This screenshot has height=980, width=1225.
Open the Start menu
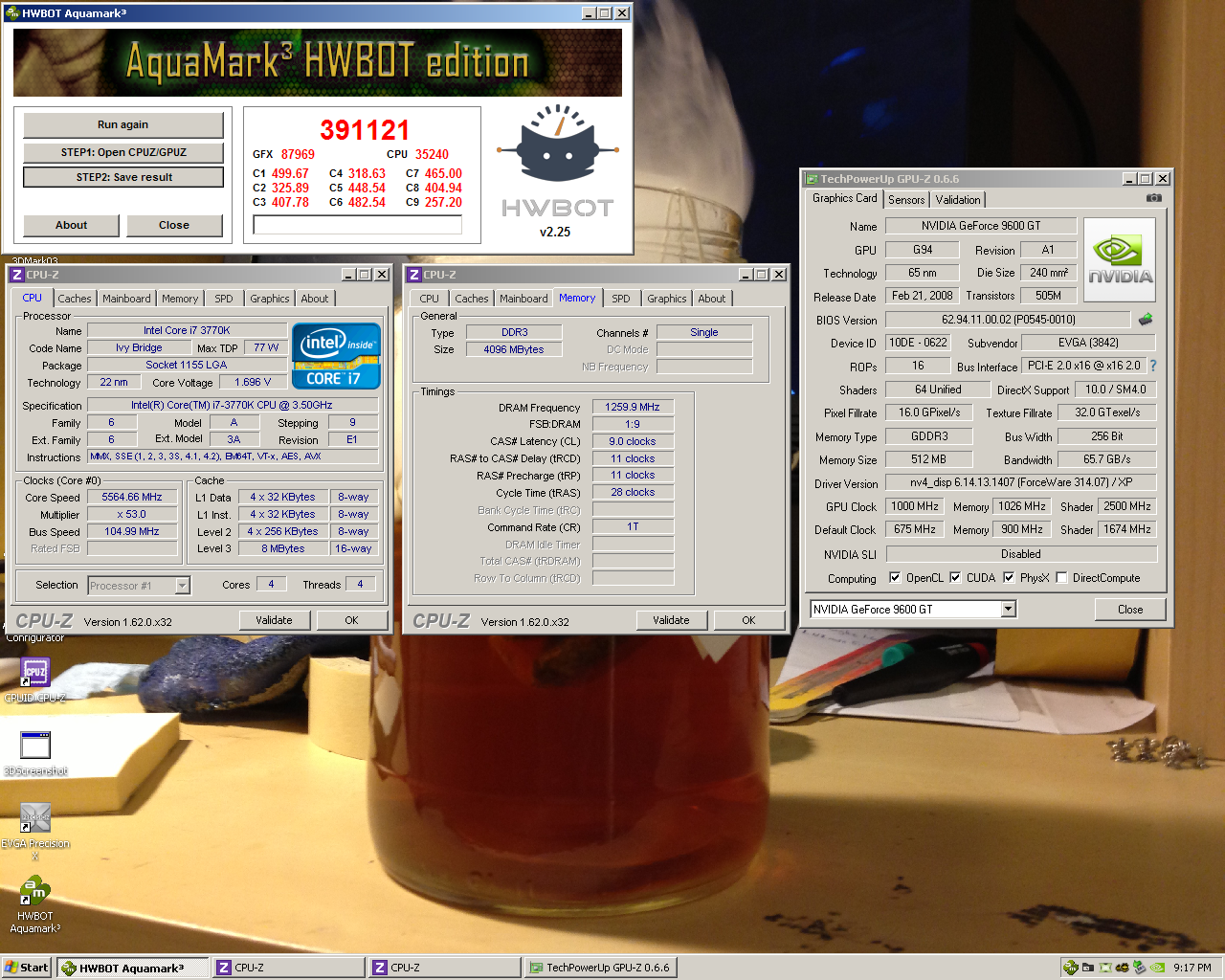coord(27,968)
